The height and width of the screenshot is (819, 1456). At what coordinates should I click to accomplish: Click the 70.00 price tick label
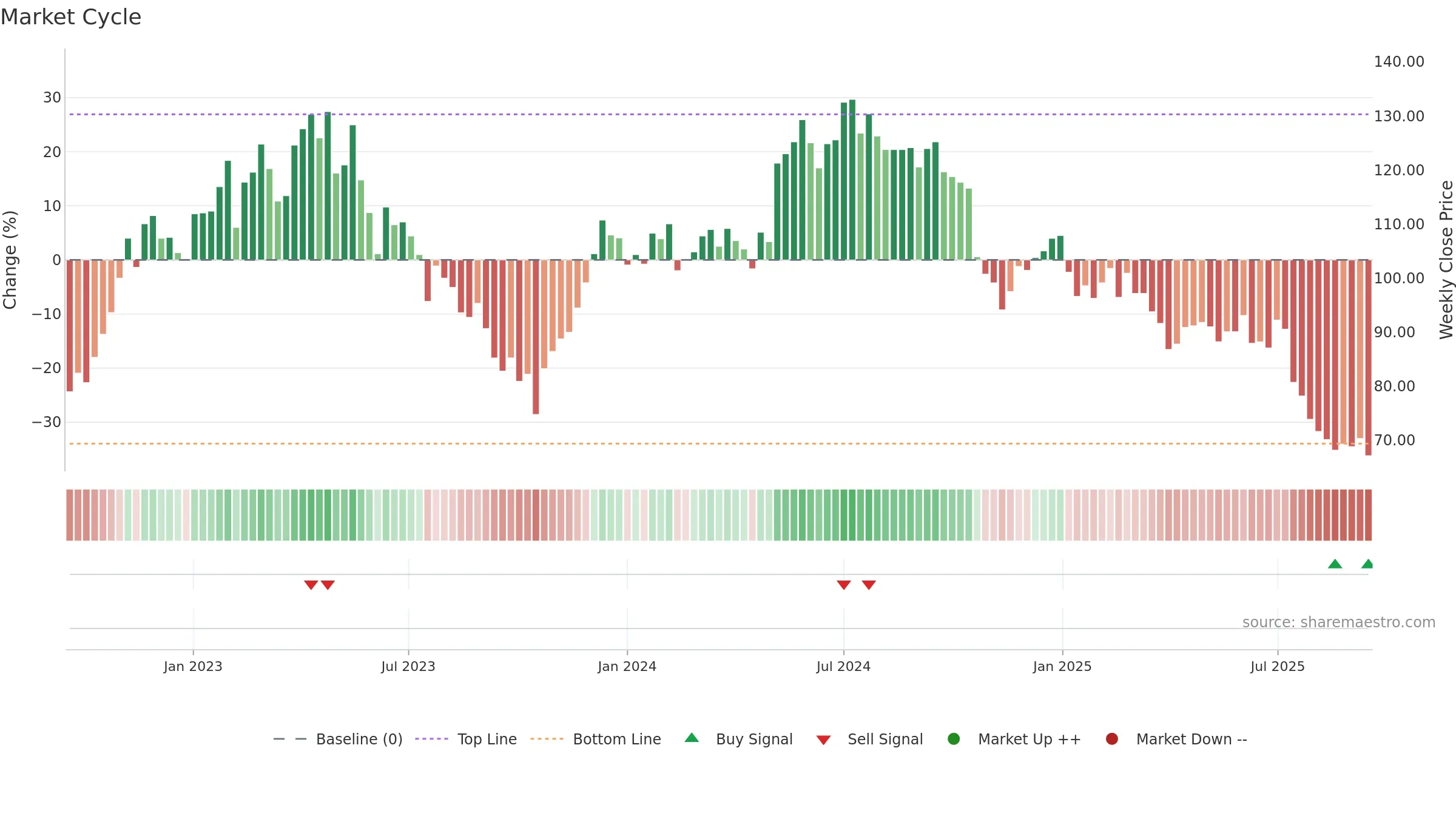click(1394, 440)
